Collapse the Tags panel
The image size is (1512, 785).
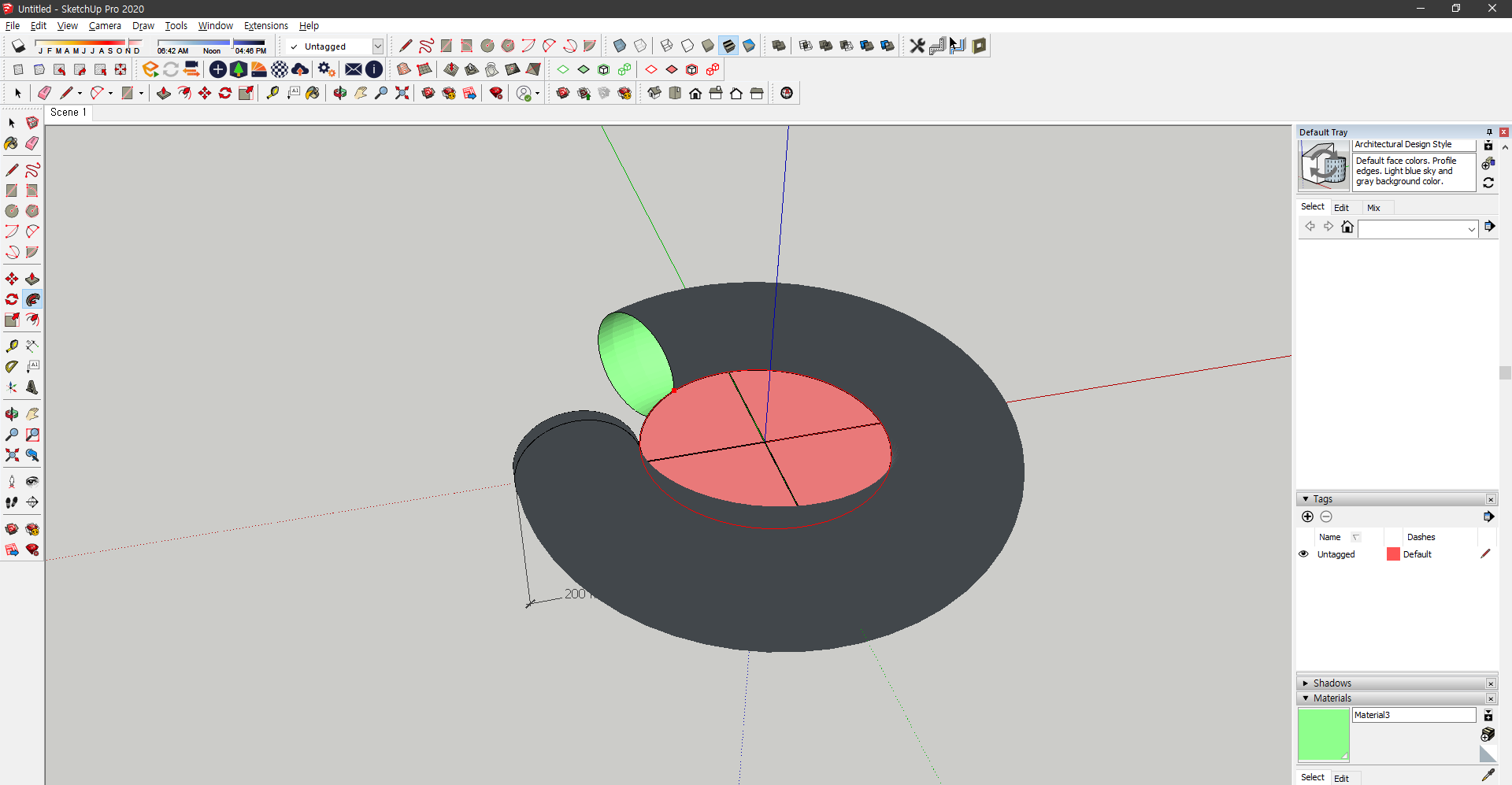[1306, 499]
